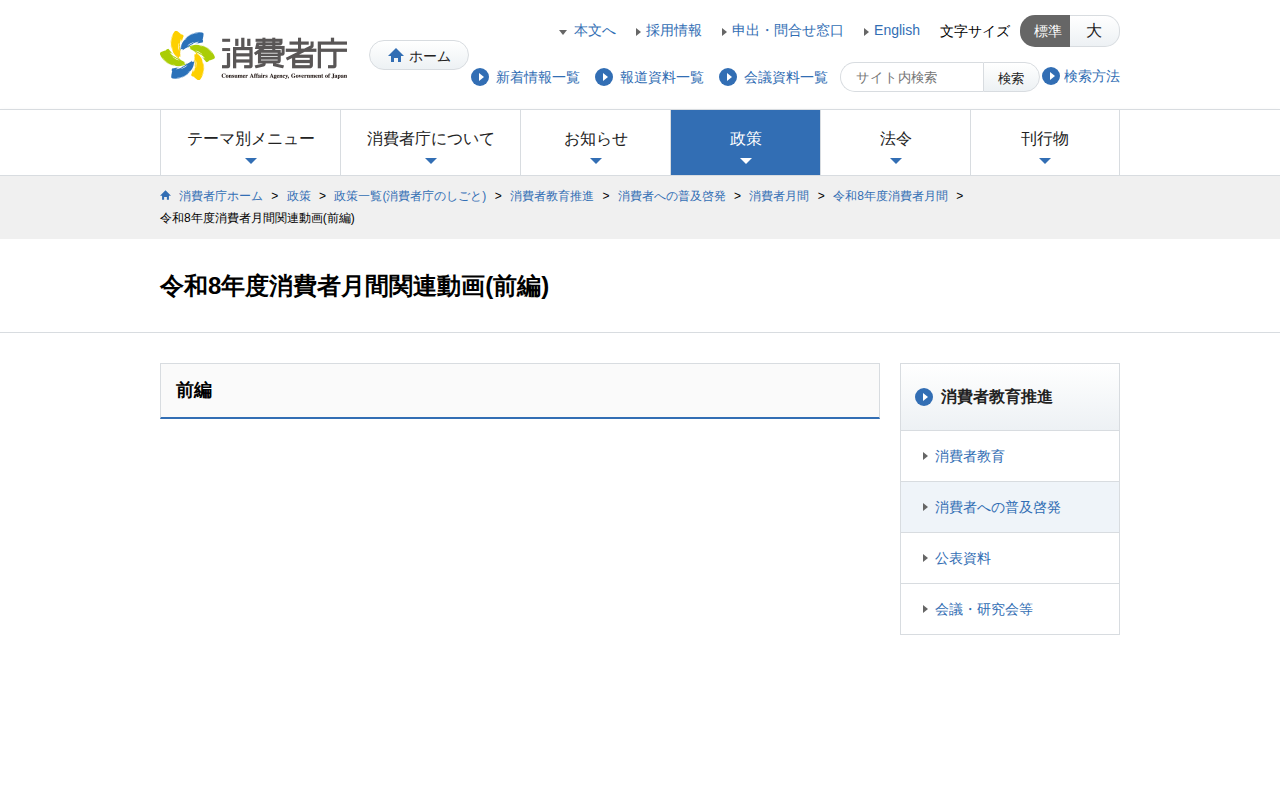Viewport: 1280px width, 800px height.
Task: Open the 採用情報 link
Action: coord(674,31)
